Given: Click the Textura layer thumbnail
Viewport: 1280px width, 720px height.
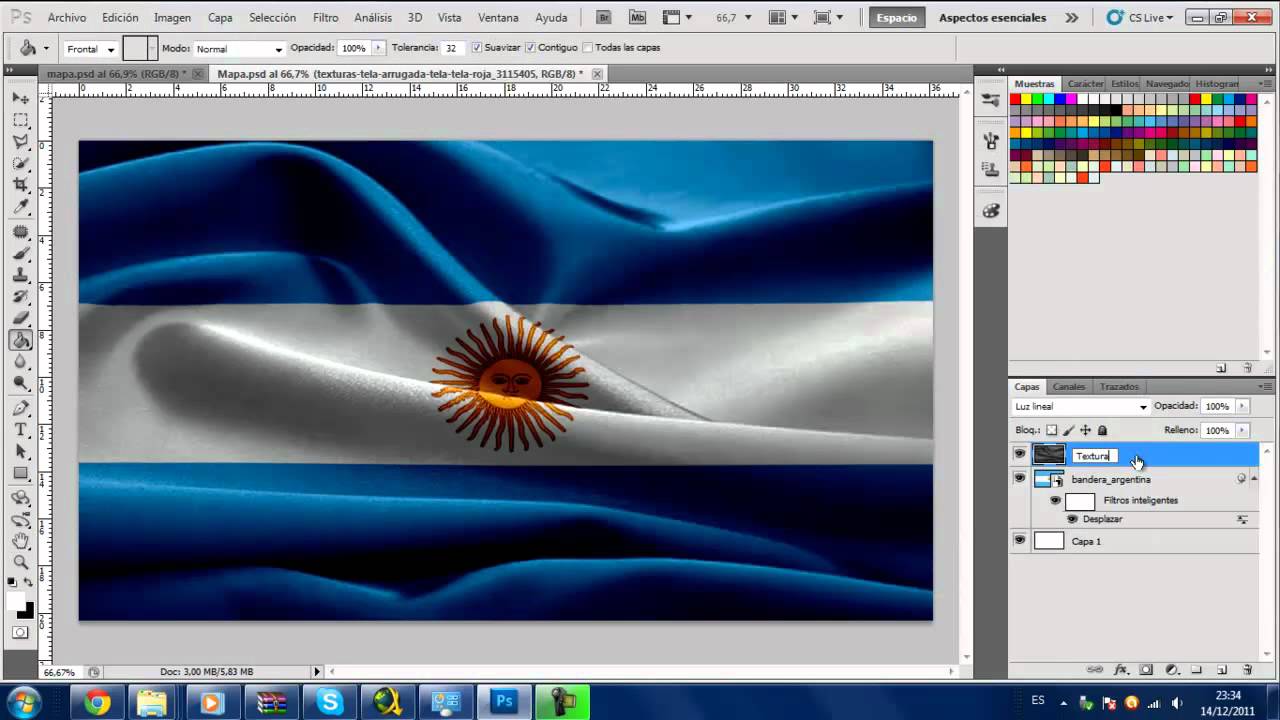Looking at the screenshot, I should (x=1049, y=454).
